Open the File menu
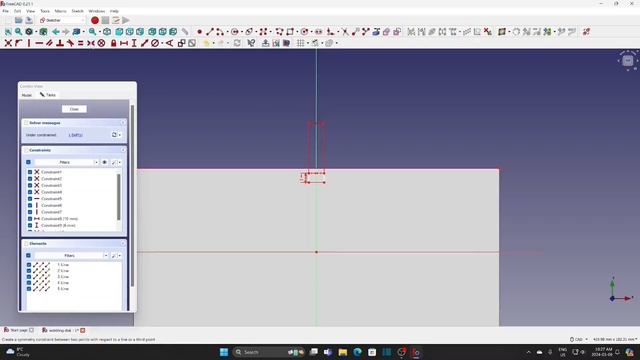The image size is (640, 360). click(5, 11)
